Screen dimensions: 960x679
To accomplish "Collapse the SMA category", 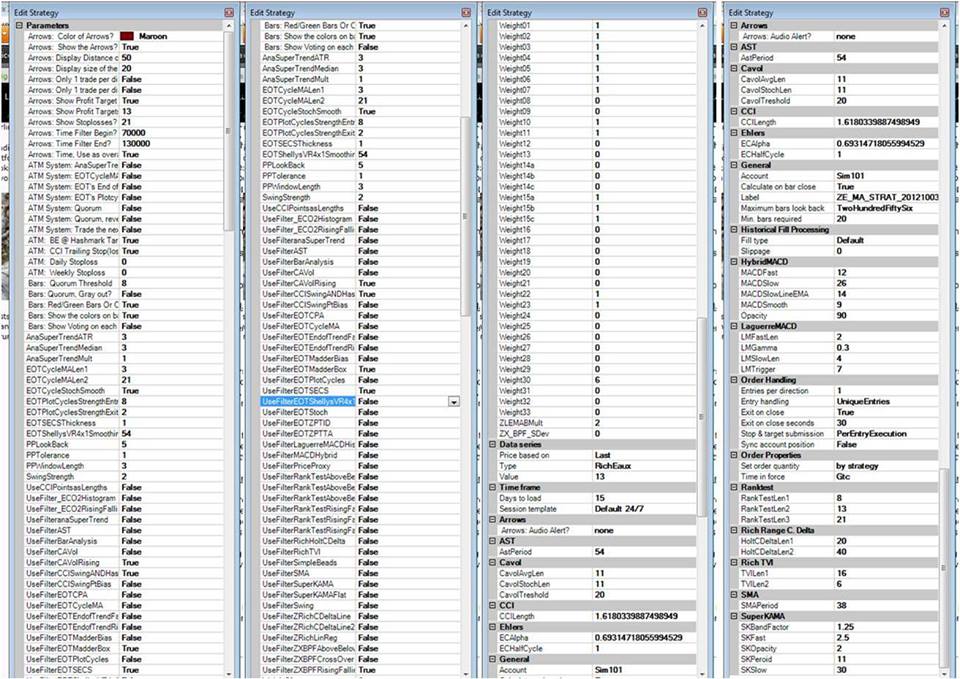I will (x=734, y=595).
